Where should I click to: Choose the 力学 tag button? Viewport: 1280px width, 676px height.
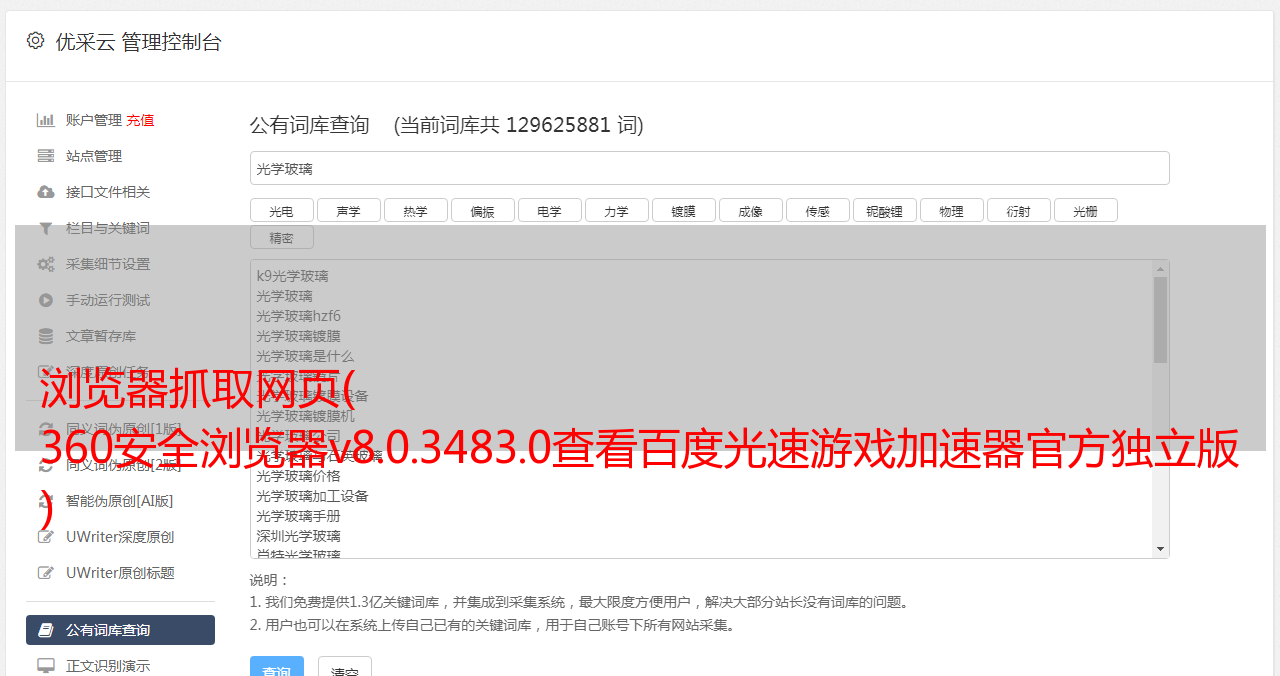click(617, 210)
